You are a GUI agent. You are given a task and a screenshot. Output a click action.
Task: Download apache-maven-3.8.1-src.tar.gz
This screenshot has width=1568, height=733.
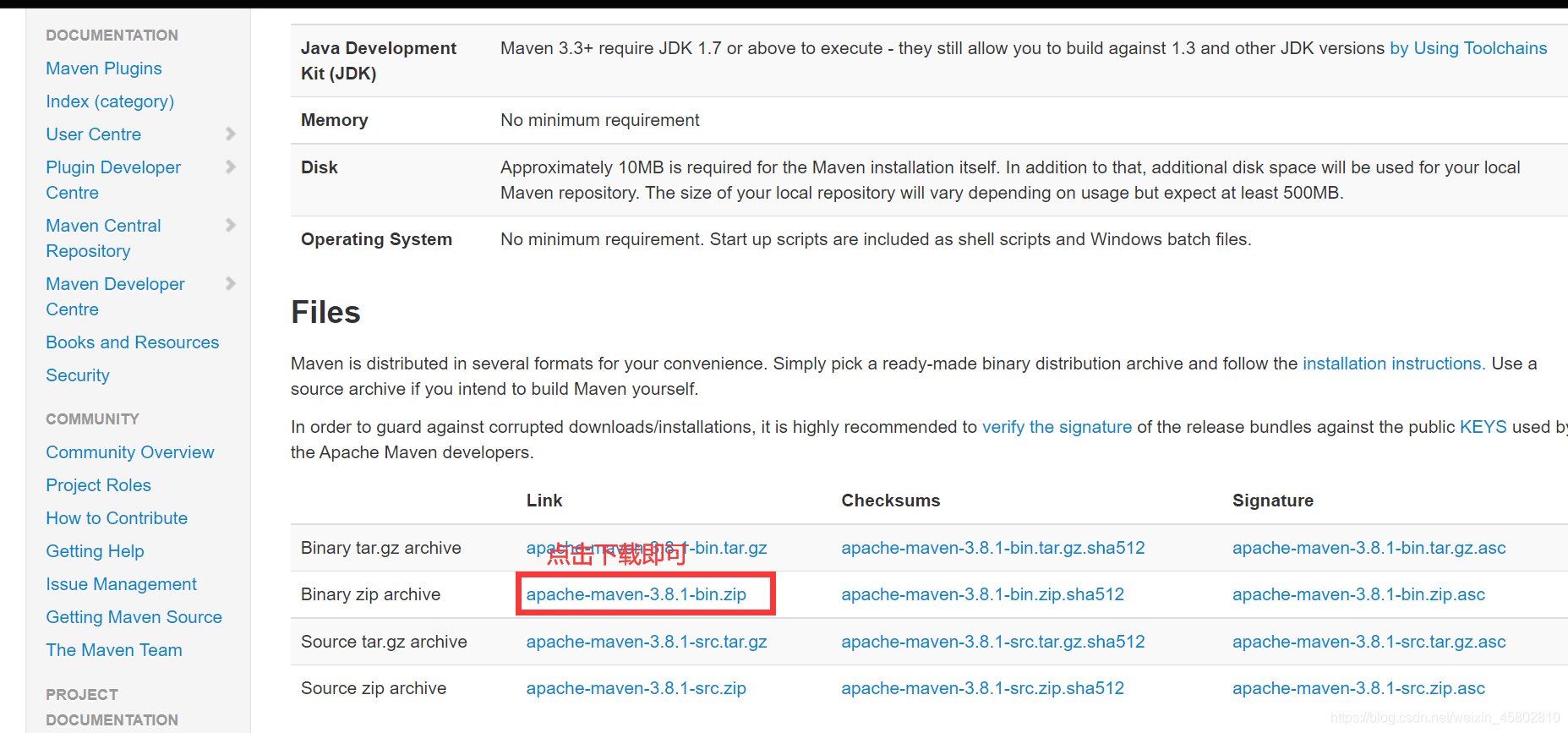pyautogui.click(x=647, y=642)
